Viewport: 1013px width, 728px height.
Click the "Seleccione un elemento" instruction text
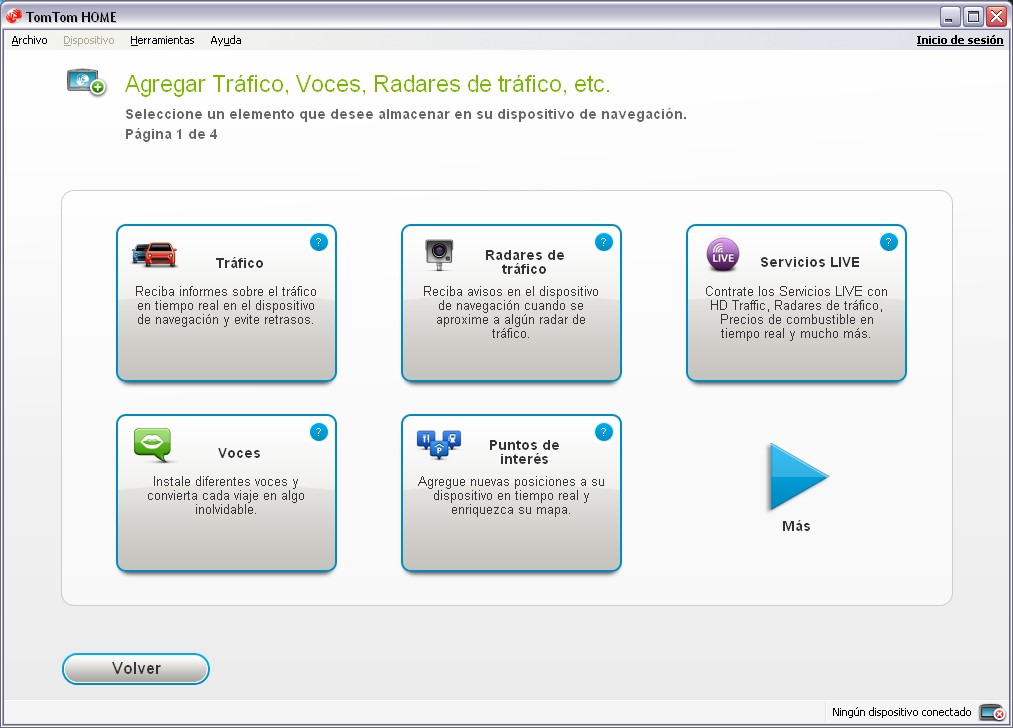[406, 114]
